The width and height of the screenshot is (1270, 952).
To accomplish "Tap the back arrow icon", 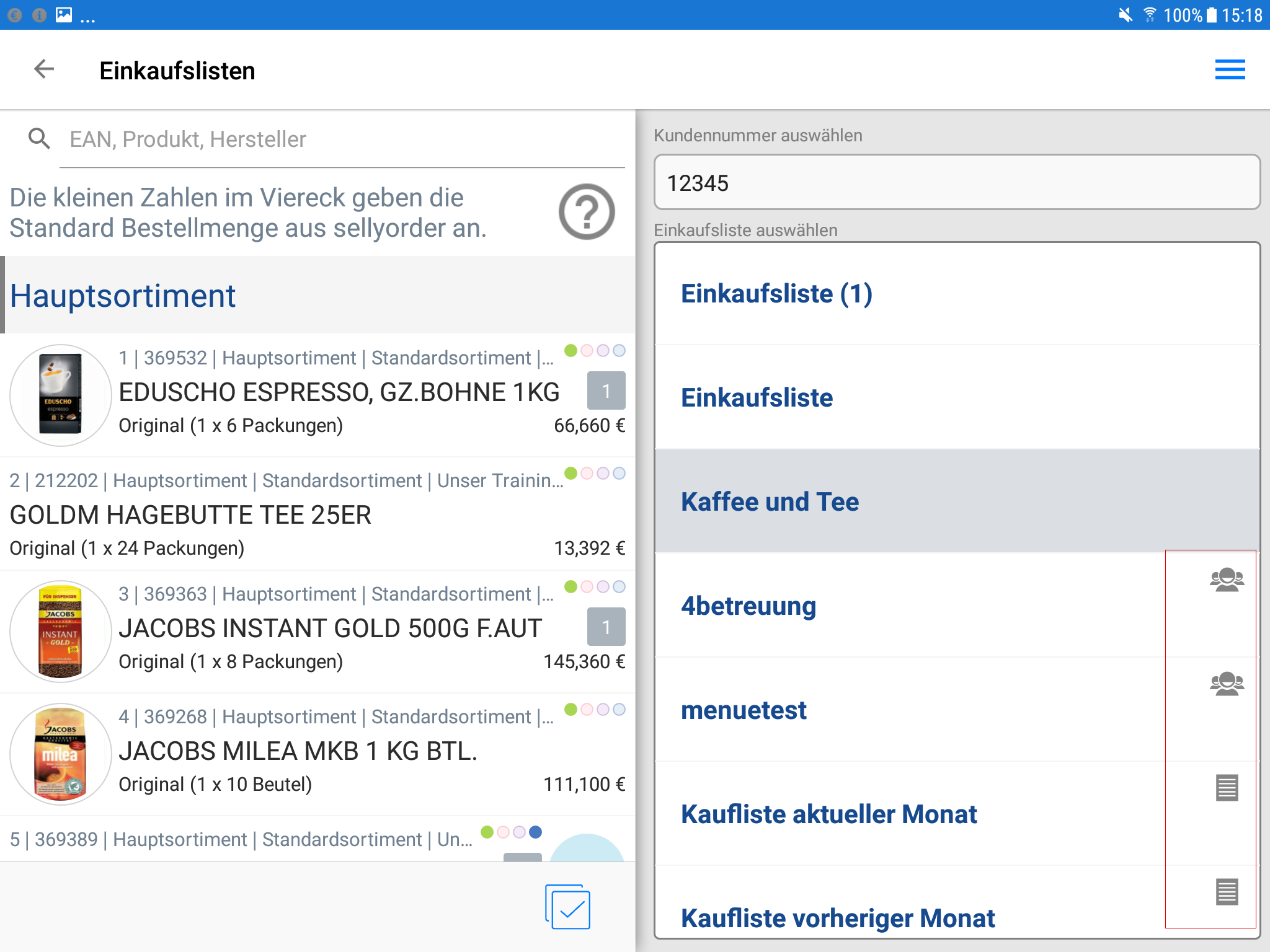I will pos(44,69).
